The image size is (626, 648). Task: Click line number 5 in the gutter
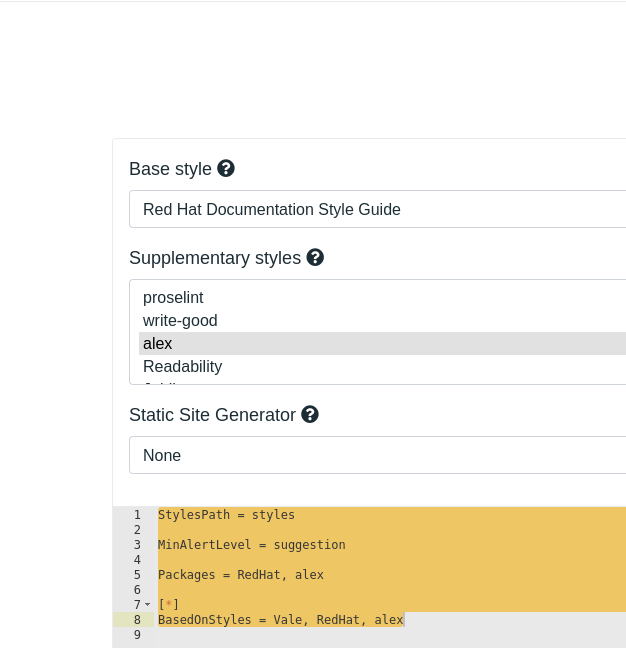pos(137,575)
